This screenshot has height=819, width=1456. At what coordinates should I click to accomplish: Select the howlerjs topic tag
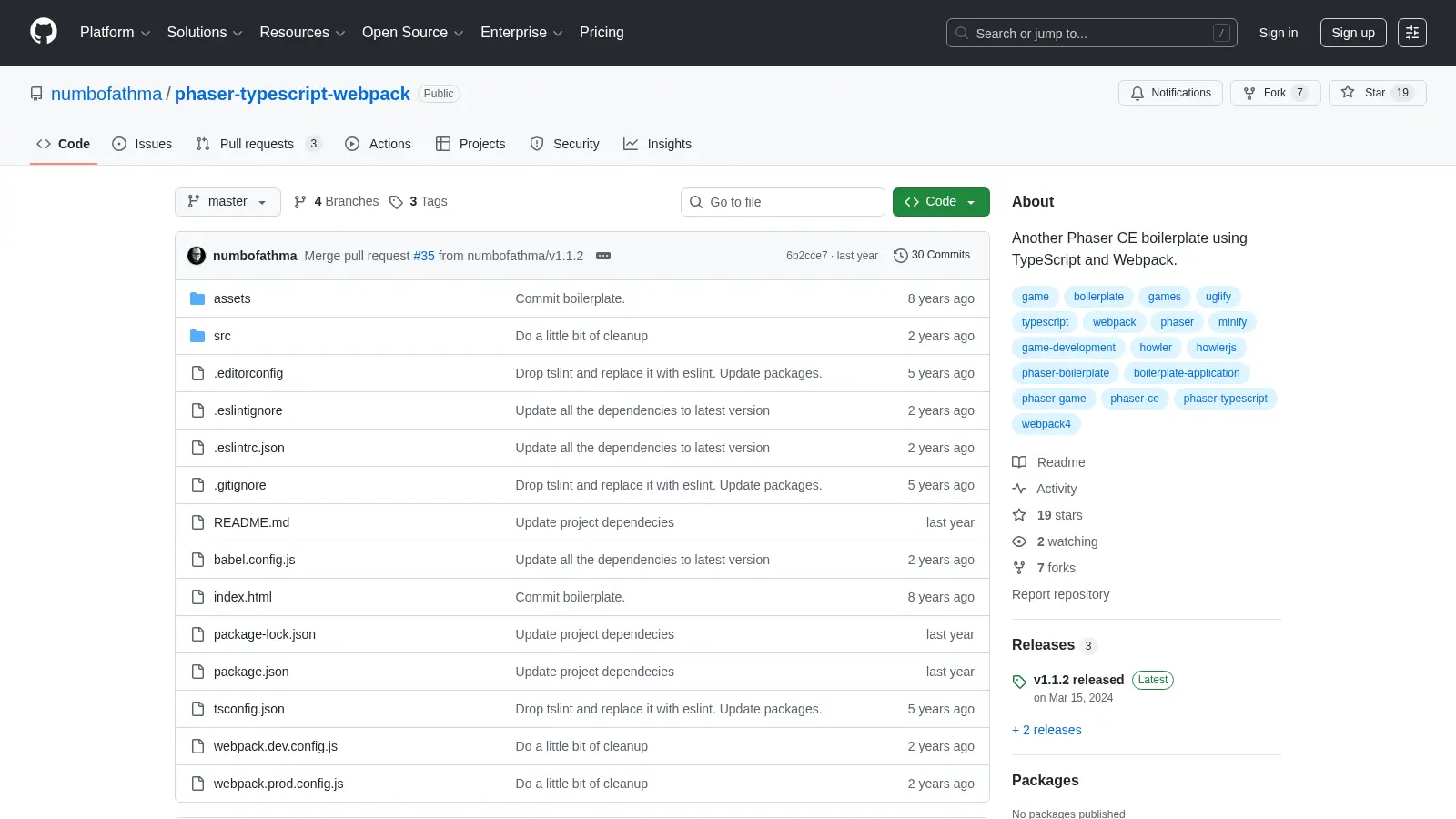tap(1216, 348)
